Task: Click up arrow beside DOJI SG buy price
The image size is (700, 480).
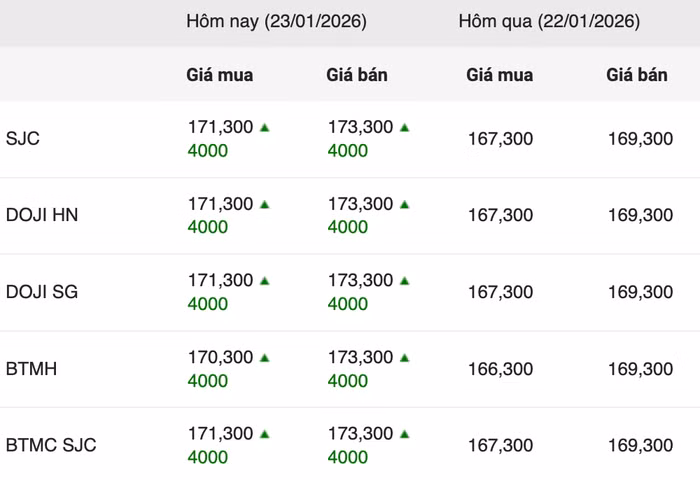Action: [265, 281]
